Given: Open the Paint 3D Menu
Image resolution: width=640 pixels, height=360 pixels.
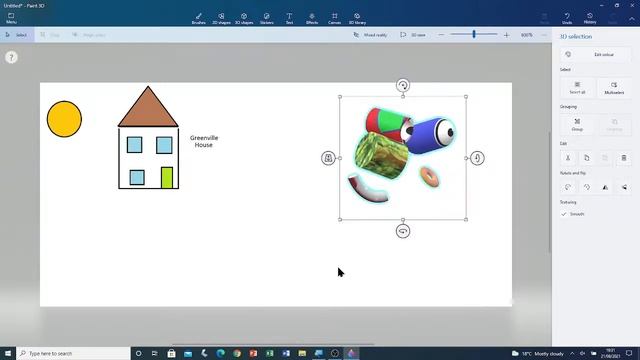Looking at the screenshot, I should click(x=11, y=18).
